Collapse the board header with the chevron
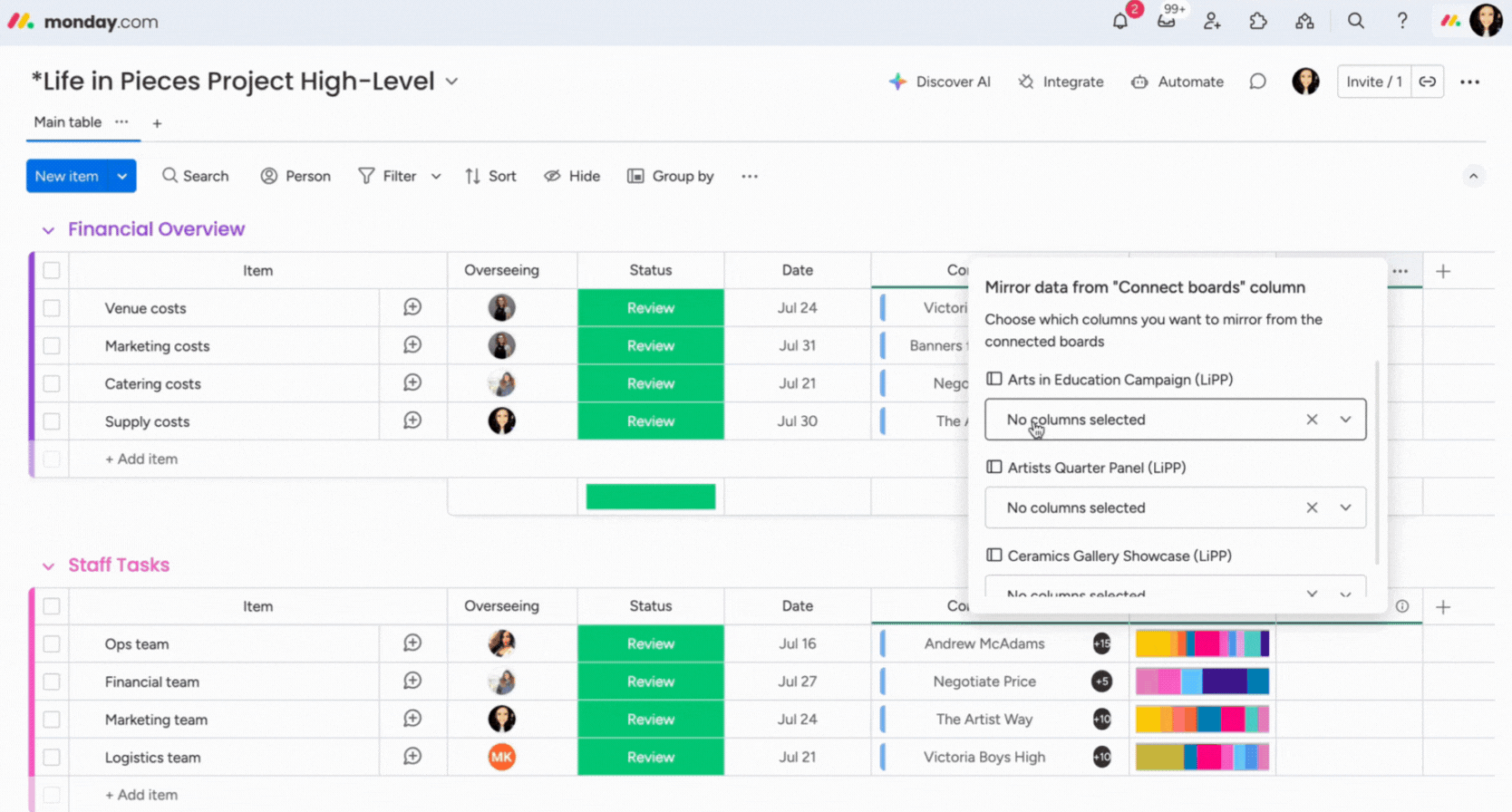 tap(1473, 176)
